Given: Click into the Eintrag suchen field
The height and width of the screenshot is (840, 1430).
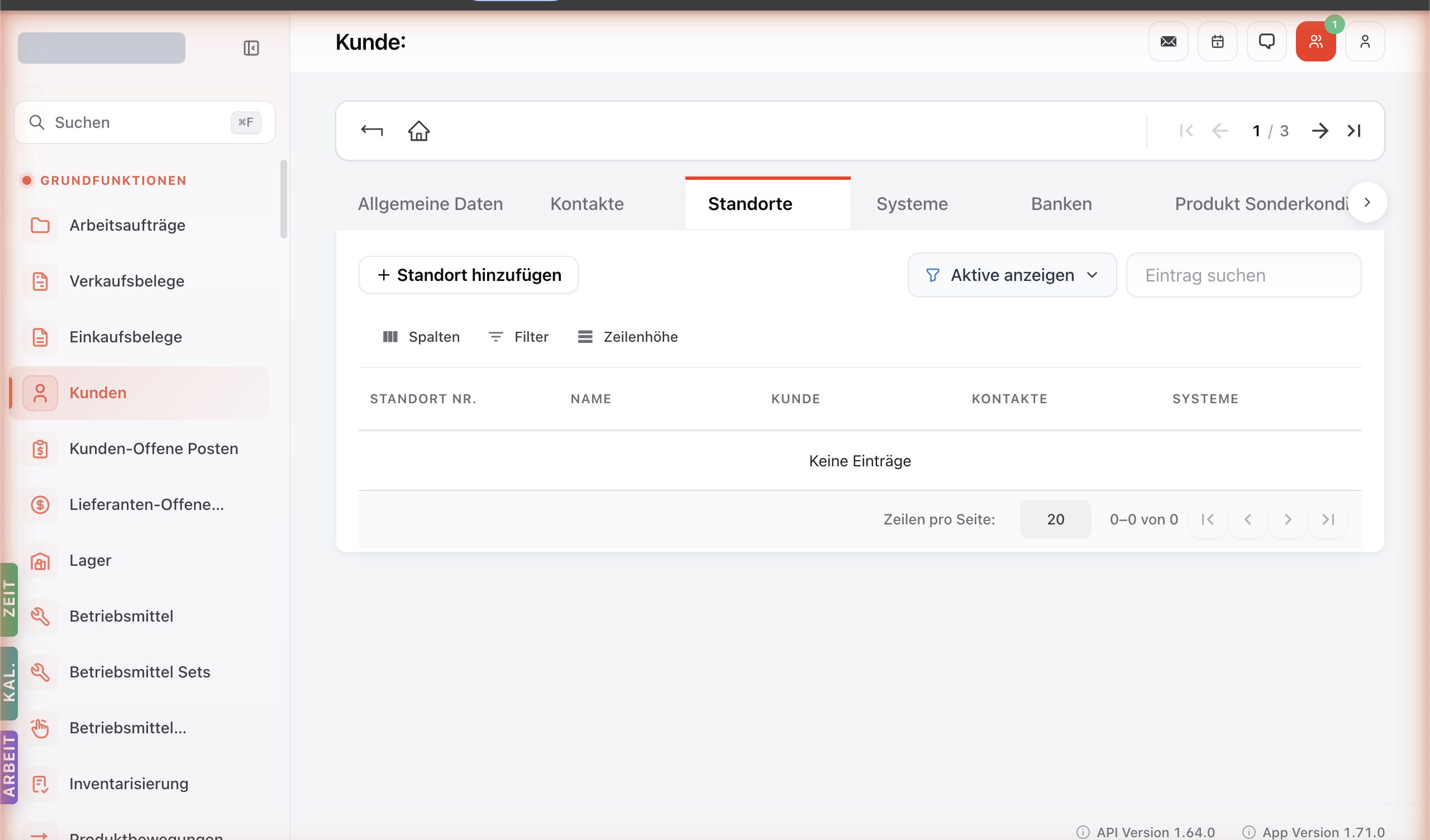Looking at the screenshot, I should tap(1243, 275).
